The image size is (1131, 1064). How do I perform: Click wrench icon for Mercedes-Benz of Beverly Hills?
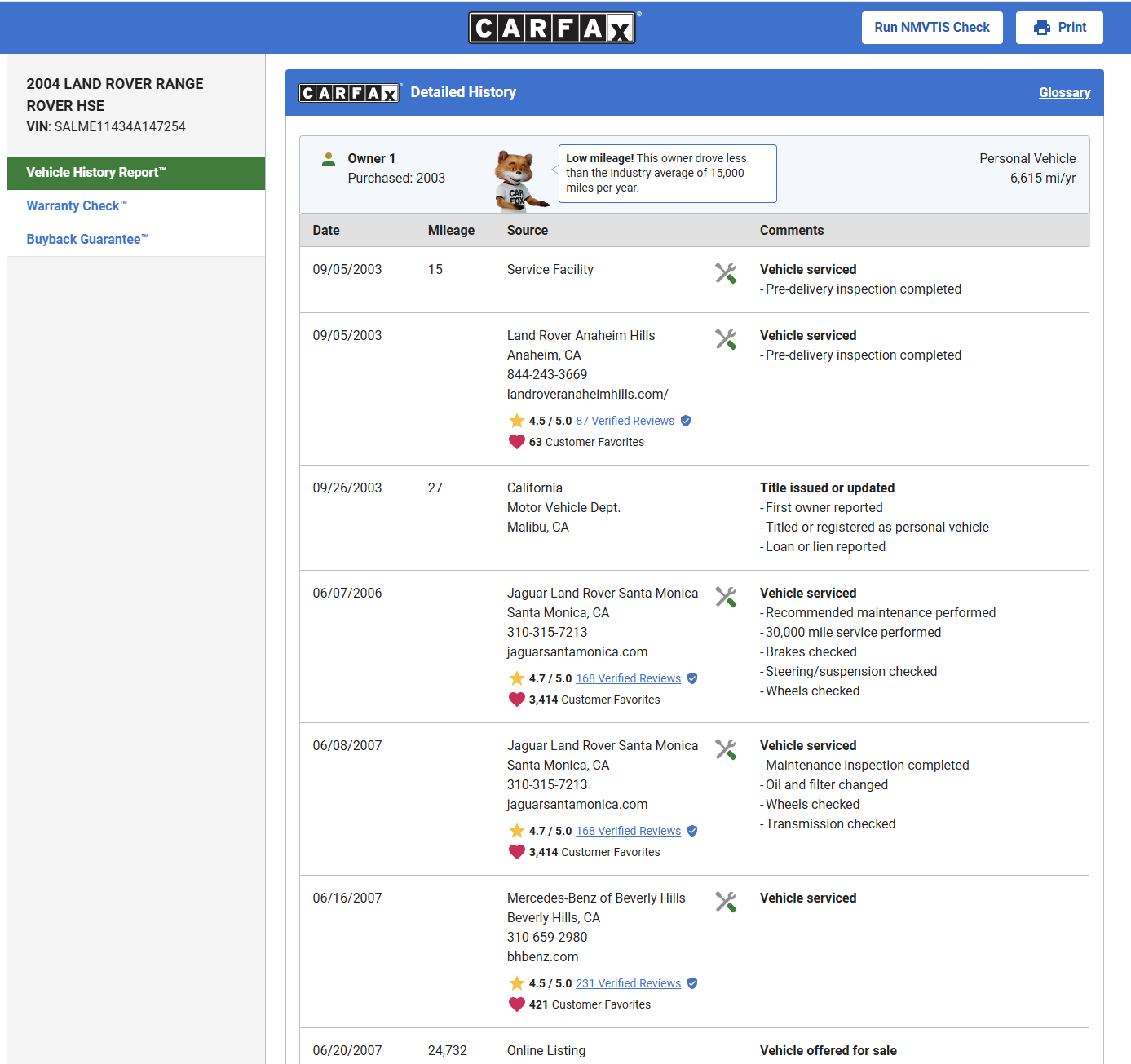pos(726,902)
